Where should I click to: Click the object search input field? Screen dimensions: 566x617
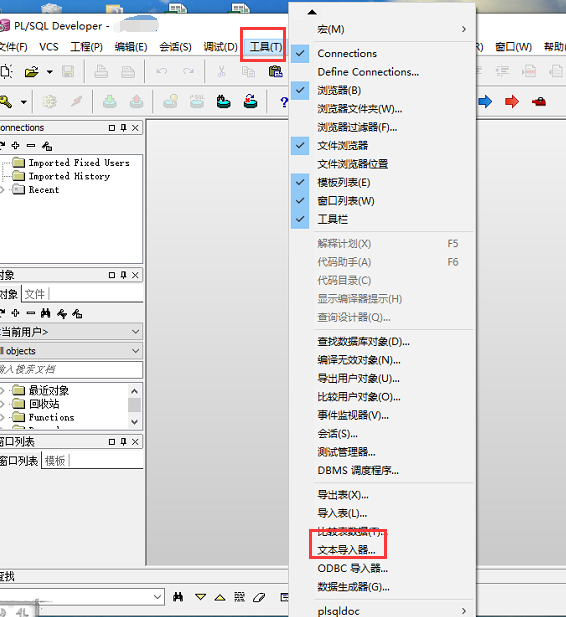(71, 369)
